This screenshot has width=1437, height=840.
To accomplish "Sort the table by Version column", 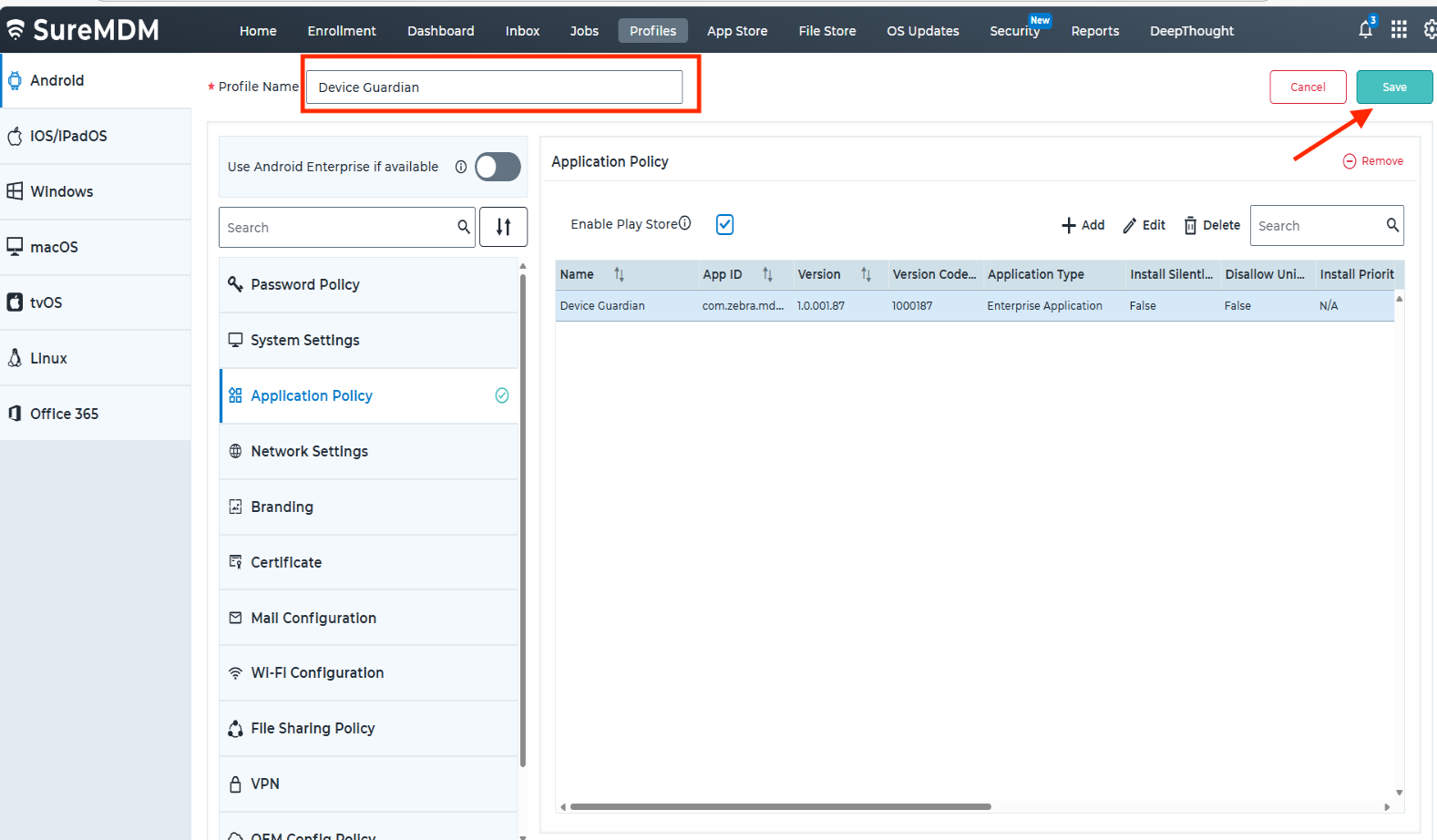I will coord(866,274).
